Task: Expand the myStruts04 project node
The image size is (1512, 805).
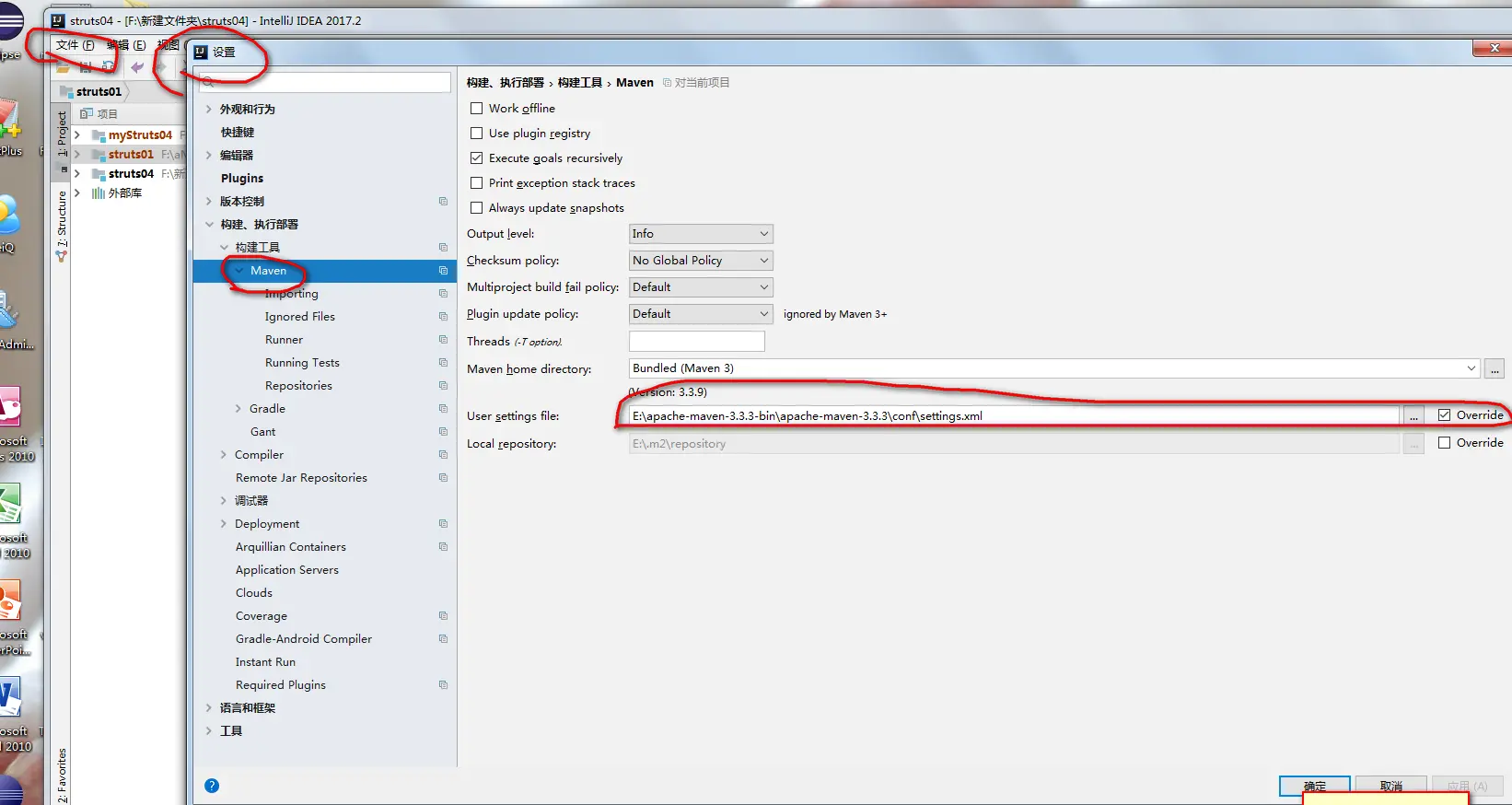Action: tap(77, 135)
